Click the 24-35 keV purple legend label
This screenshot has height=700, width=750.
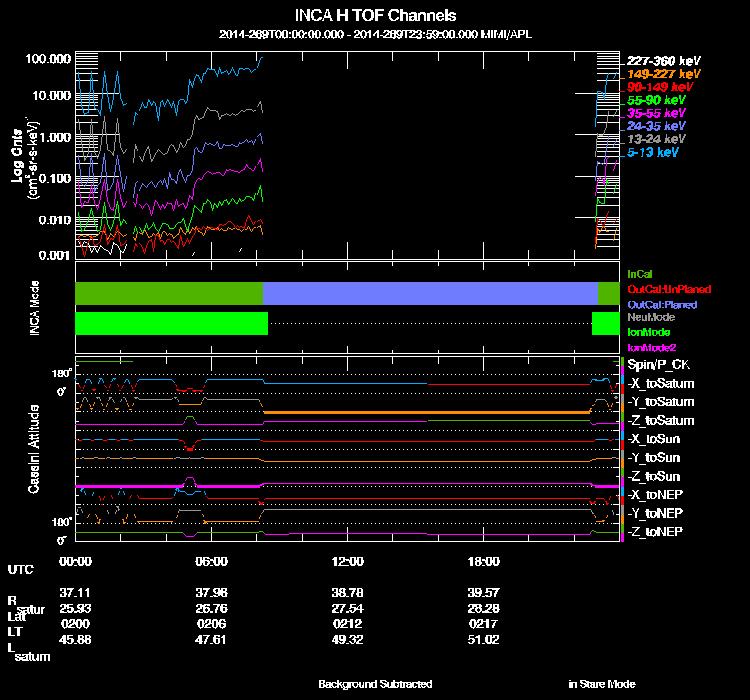click(656, 126)
